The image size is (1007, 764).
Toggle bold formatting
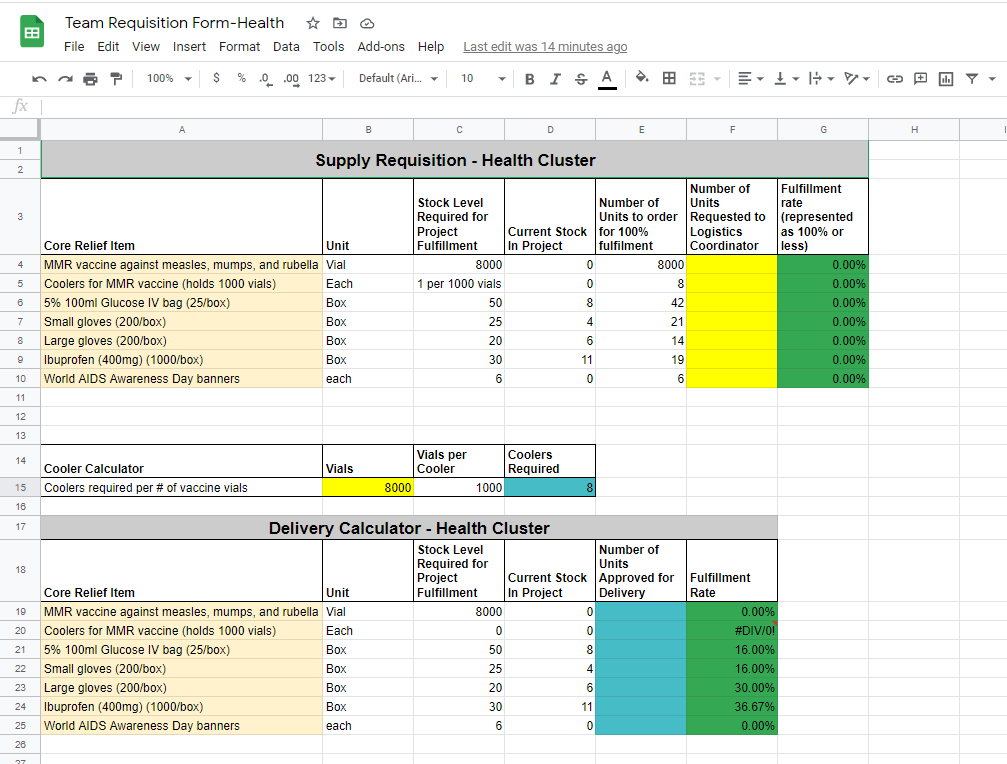(530, 78)
